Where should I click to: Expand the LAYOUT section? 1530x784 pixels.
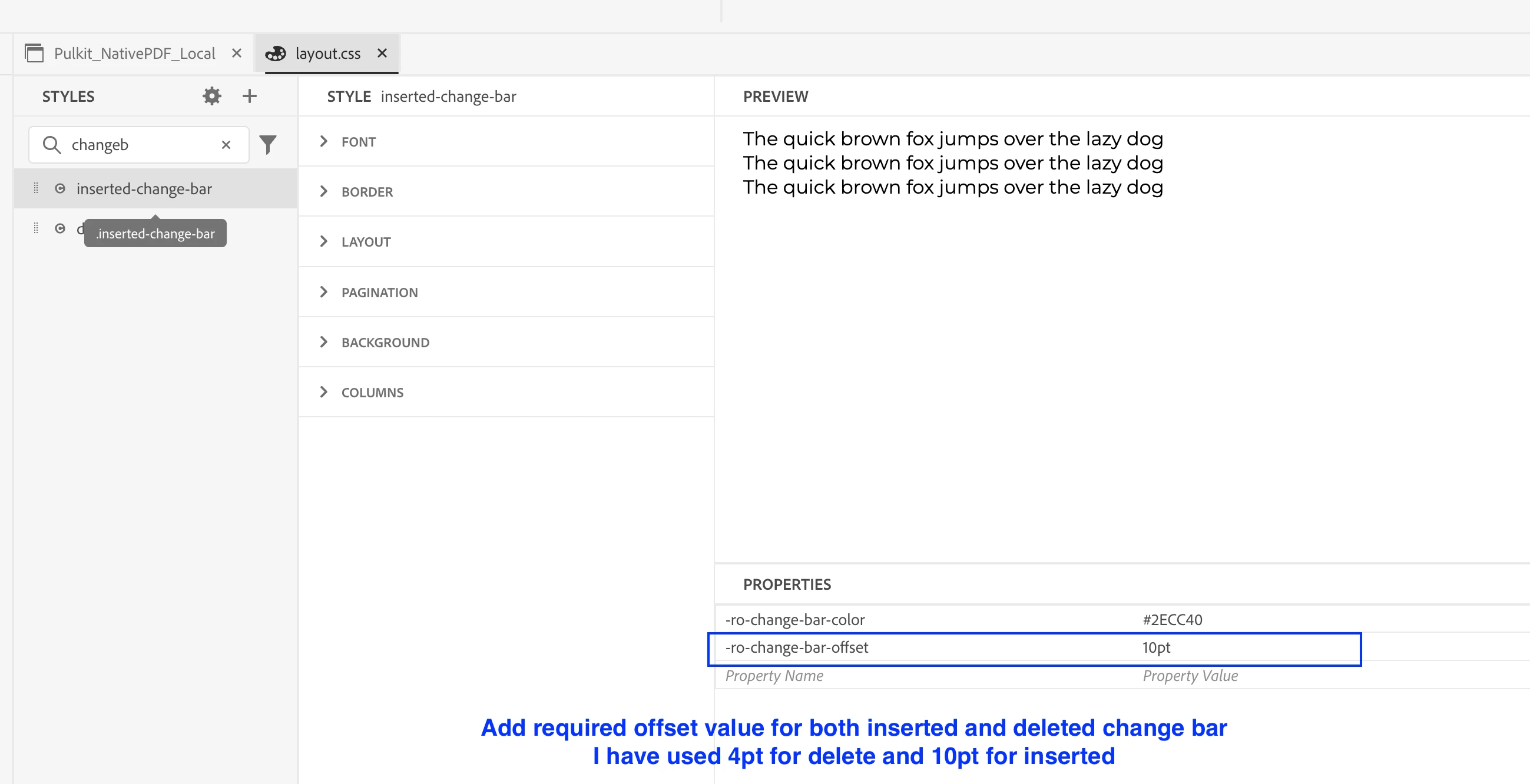coord(324,241)
